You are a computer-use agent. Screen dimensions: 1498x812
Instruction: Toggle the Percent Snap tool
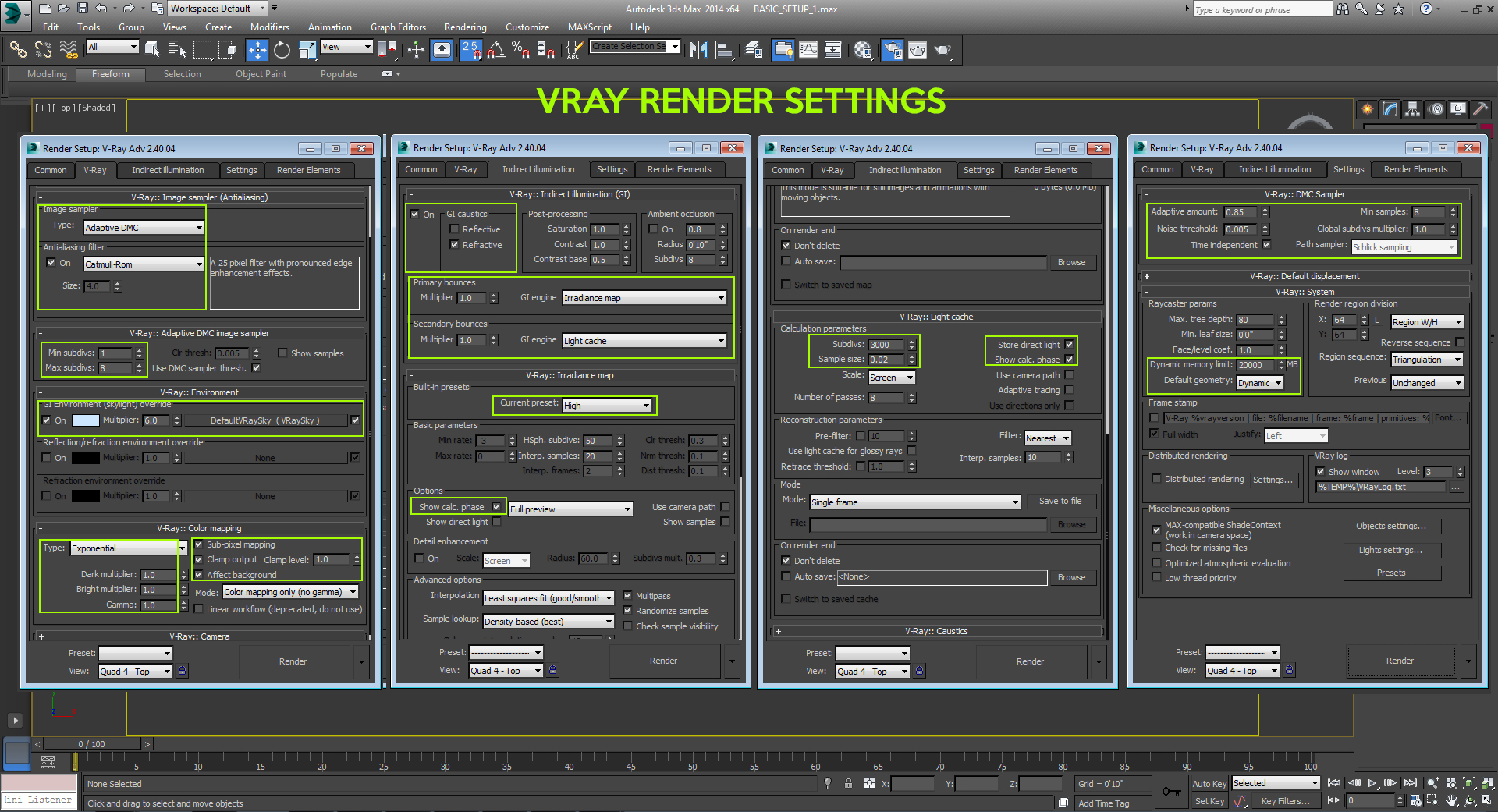point(520,50)
